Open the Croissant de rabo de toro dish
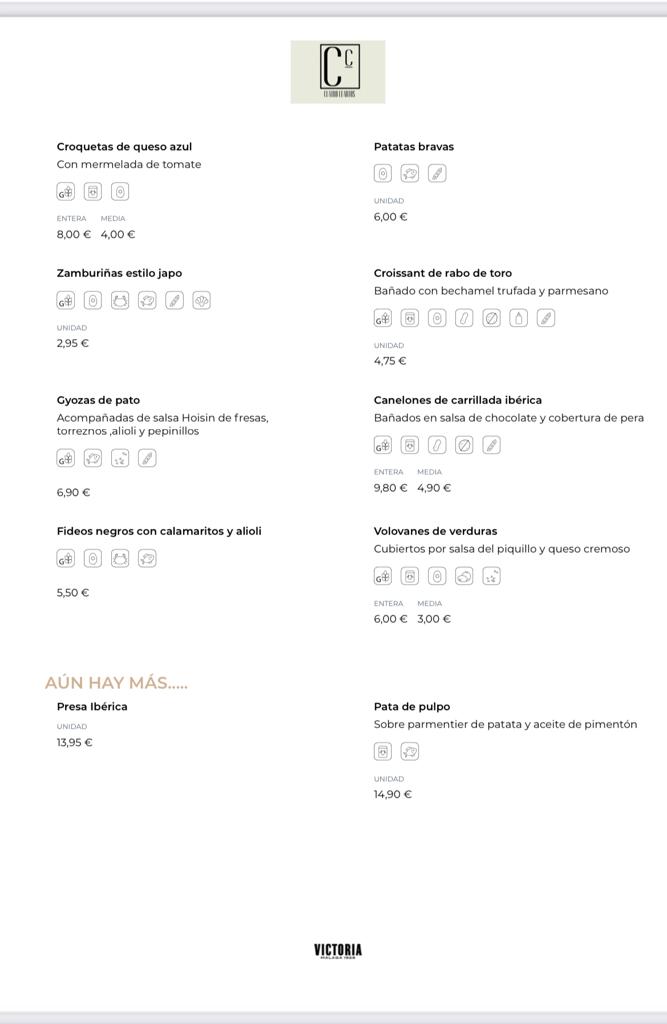 point(443,273)
